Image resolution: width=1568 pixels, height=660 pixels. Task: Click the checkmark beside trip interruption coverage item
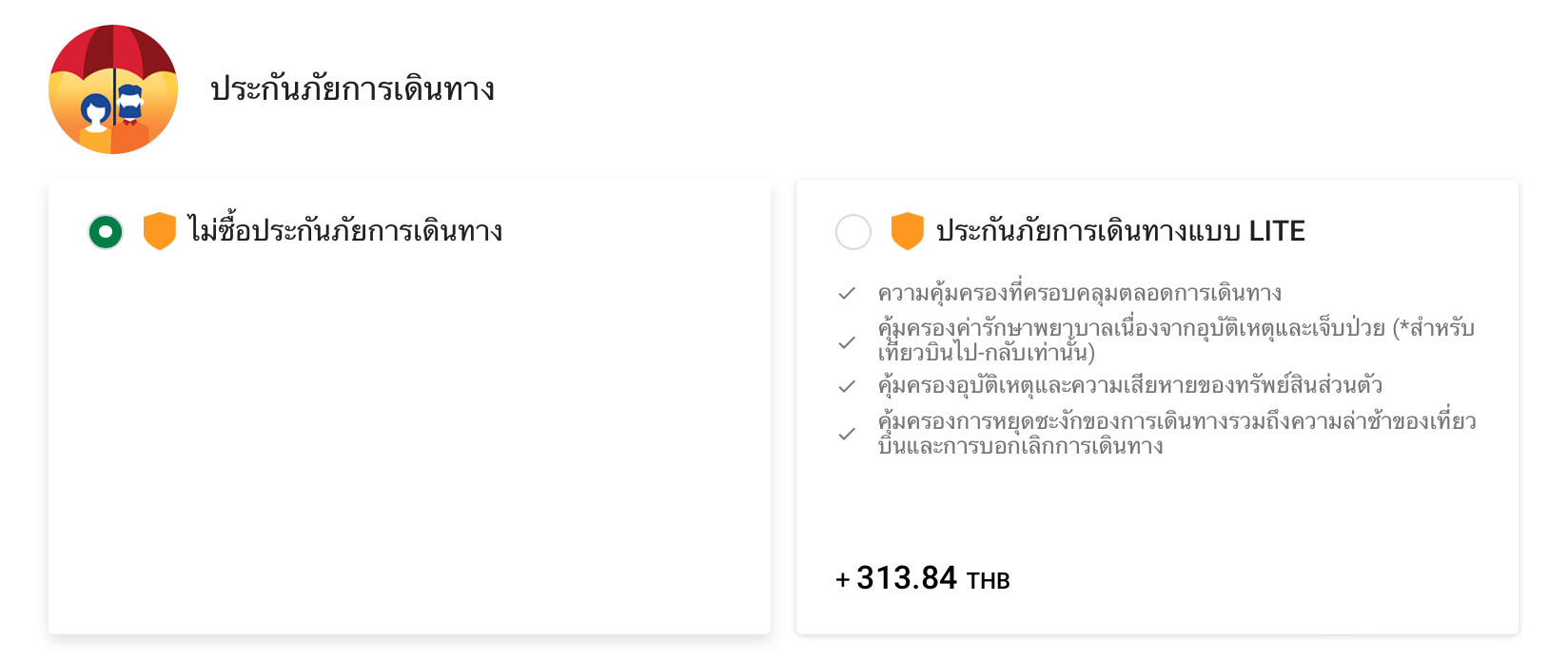click(848, 433)
